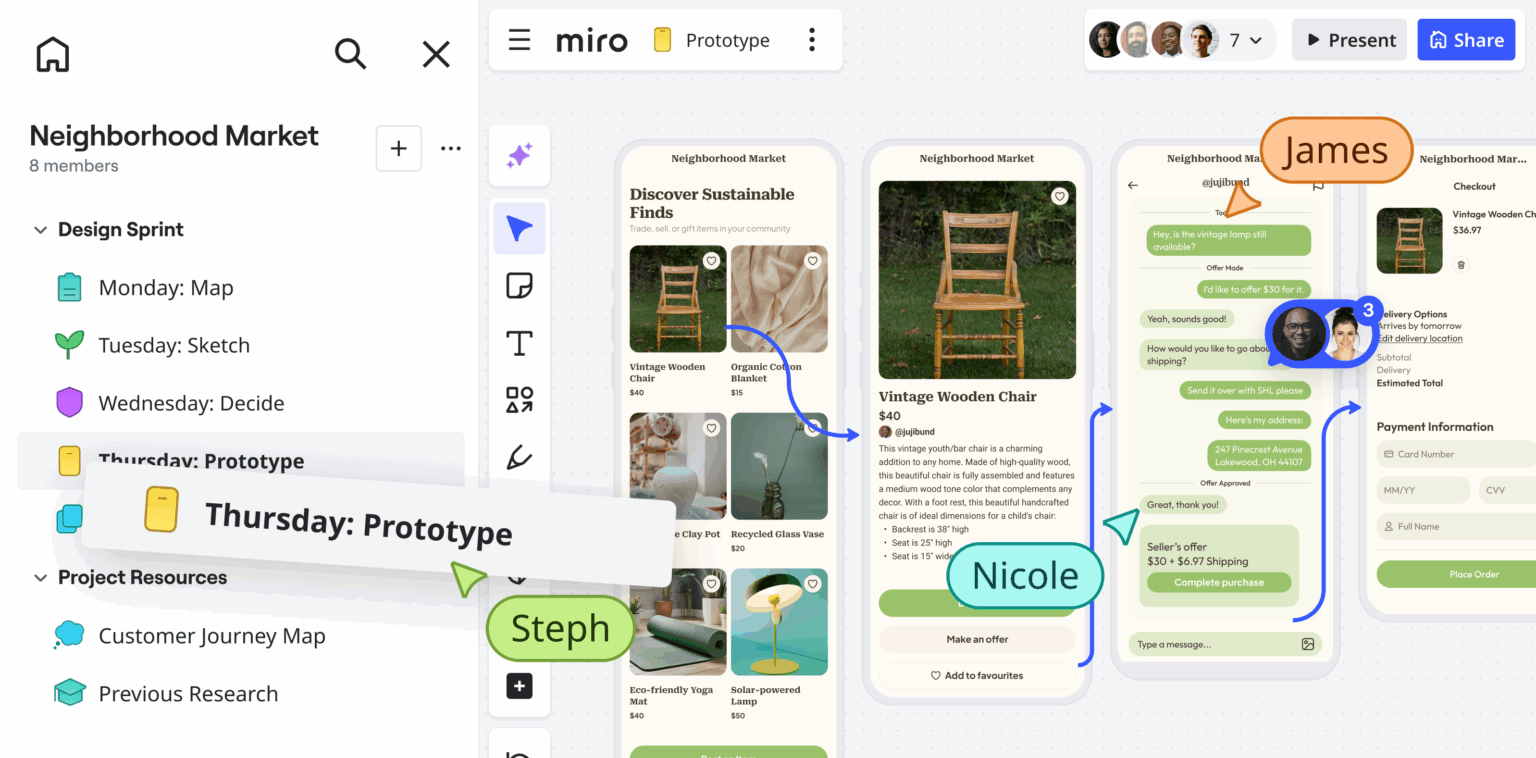Collapse the Project Resources section
Screen dimensions: 1536x758
[x=40, y=577]
